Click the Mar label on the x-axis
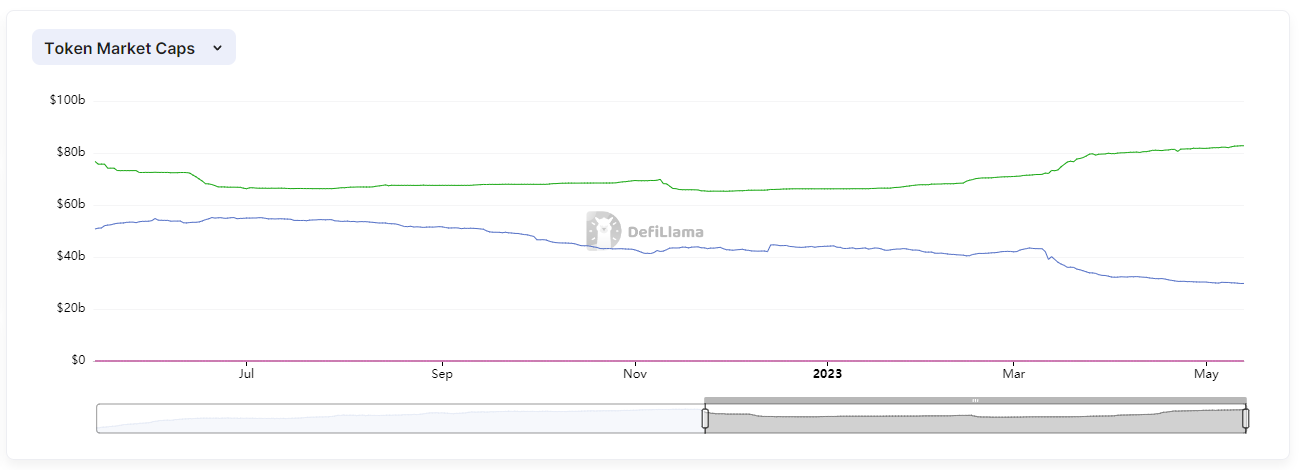Image resolution: width=1303 pixels, height=470 pixels. tap(1014, 374)
